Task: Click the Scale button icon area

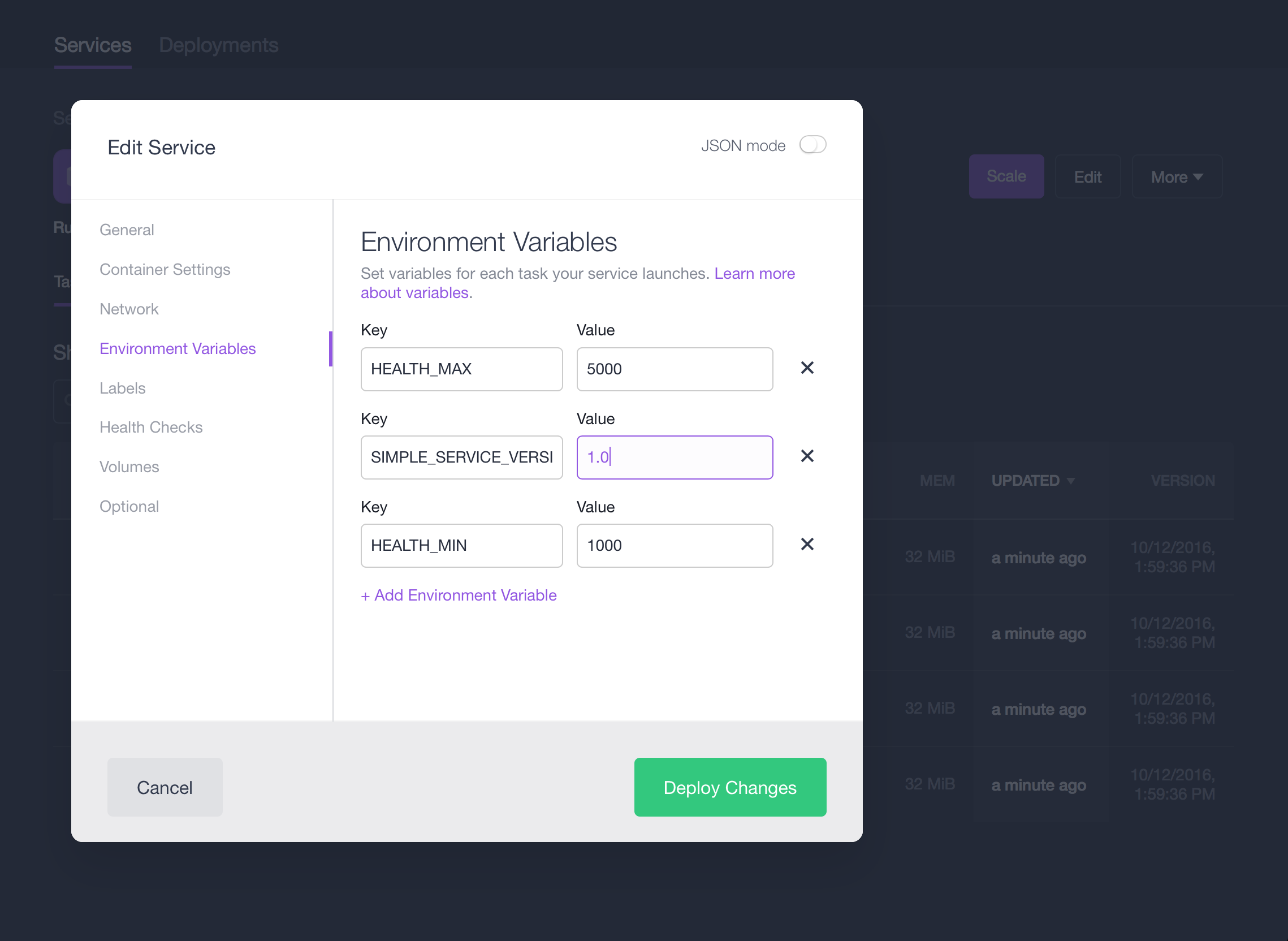Action: pyautogui.click(x=1007, y=177)
